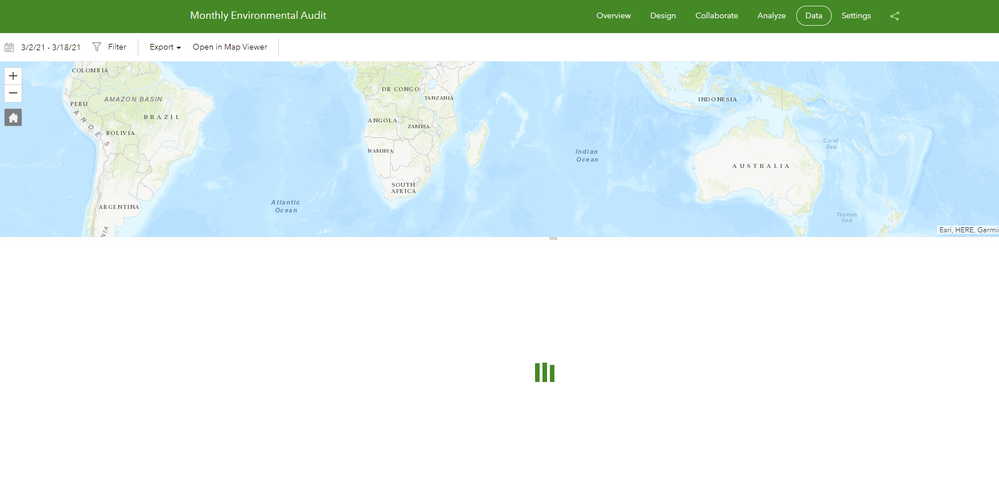Switch to the Design tab
The height and width of the screenshot is (484, 999).
coord(663,16)
